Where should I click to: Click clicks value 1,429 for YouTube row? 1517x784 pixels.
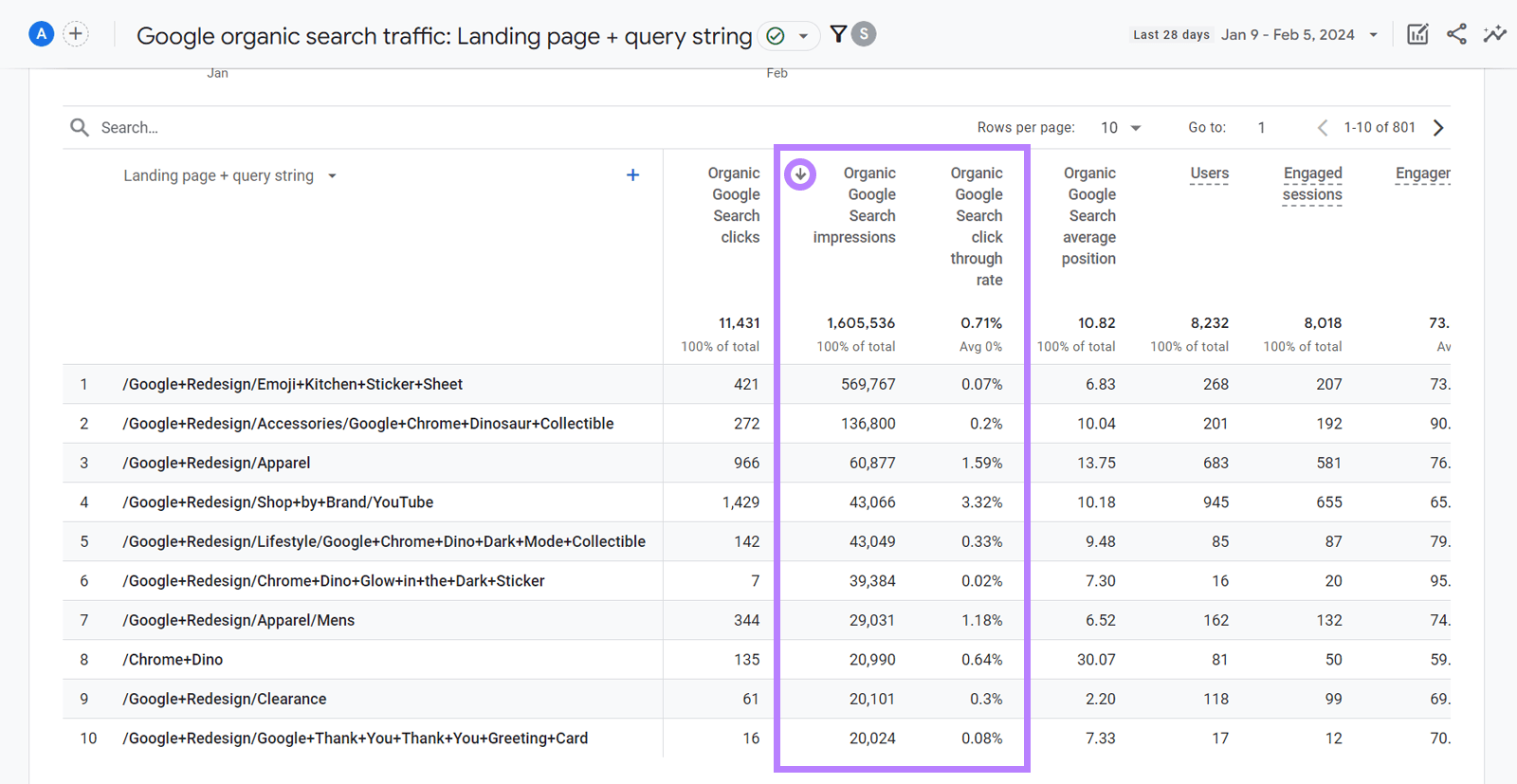[740, 502]
